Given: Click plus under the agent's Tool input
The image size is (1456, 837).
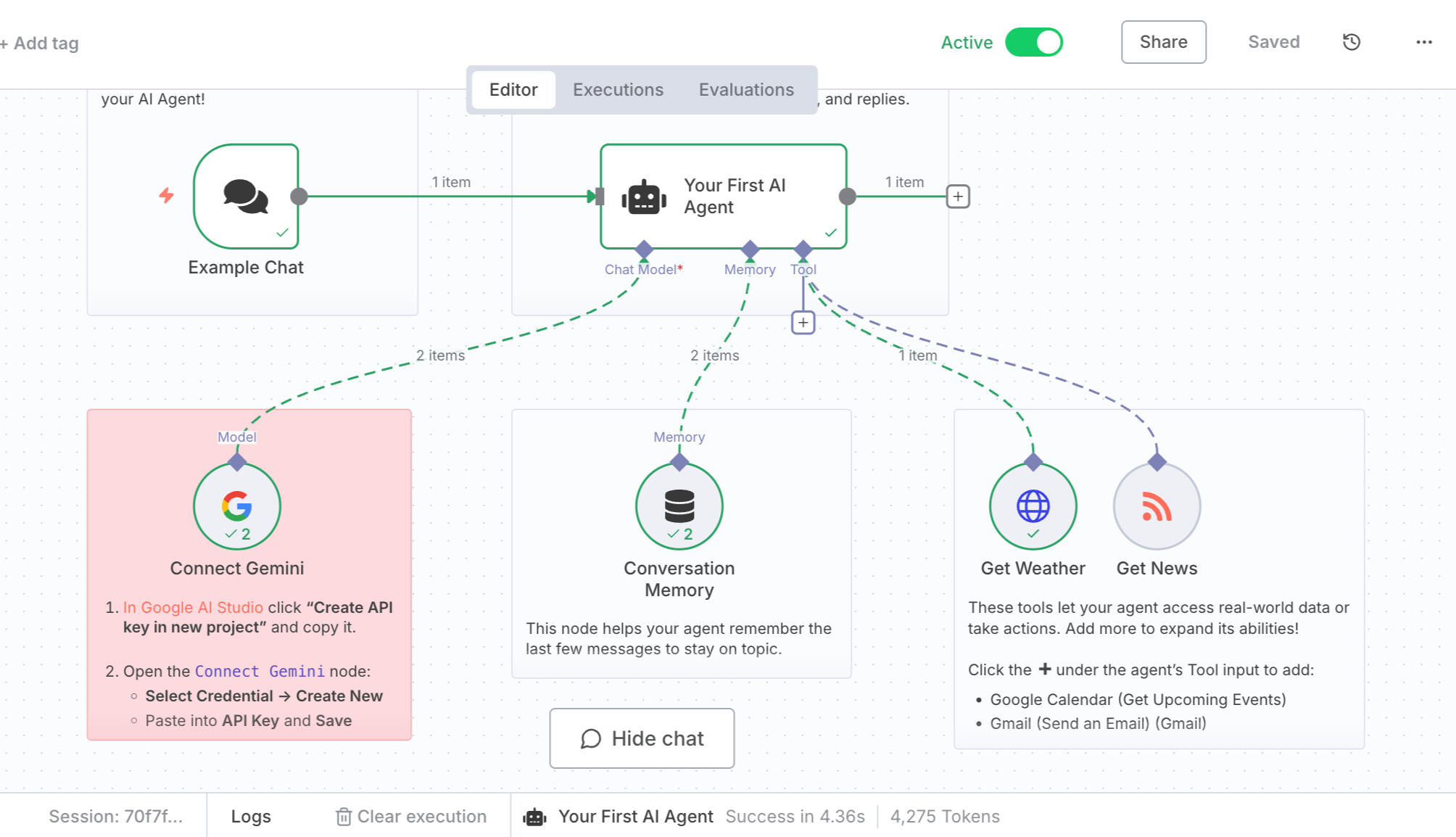Looking at the screenshot, I should [803, 322].
